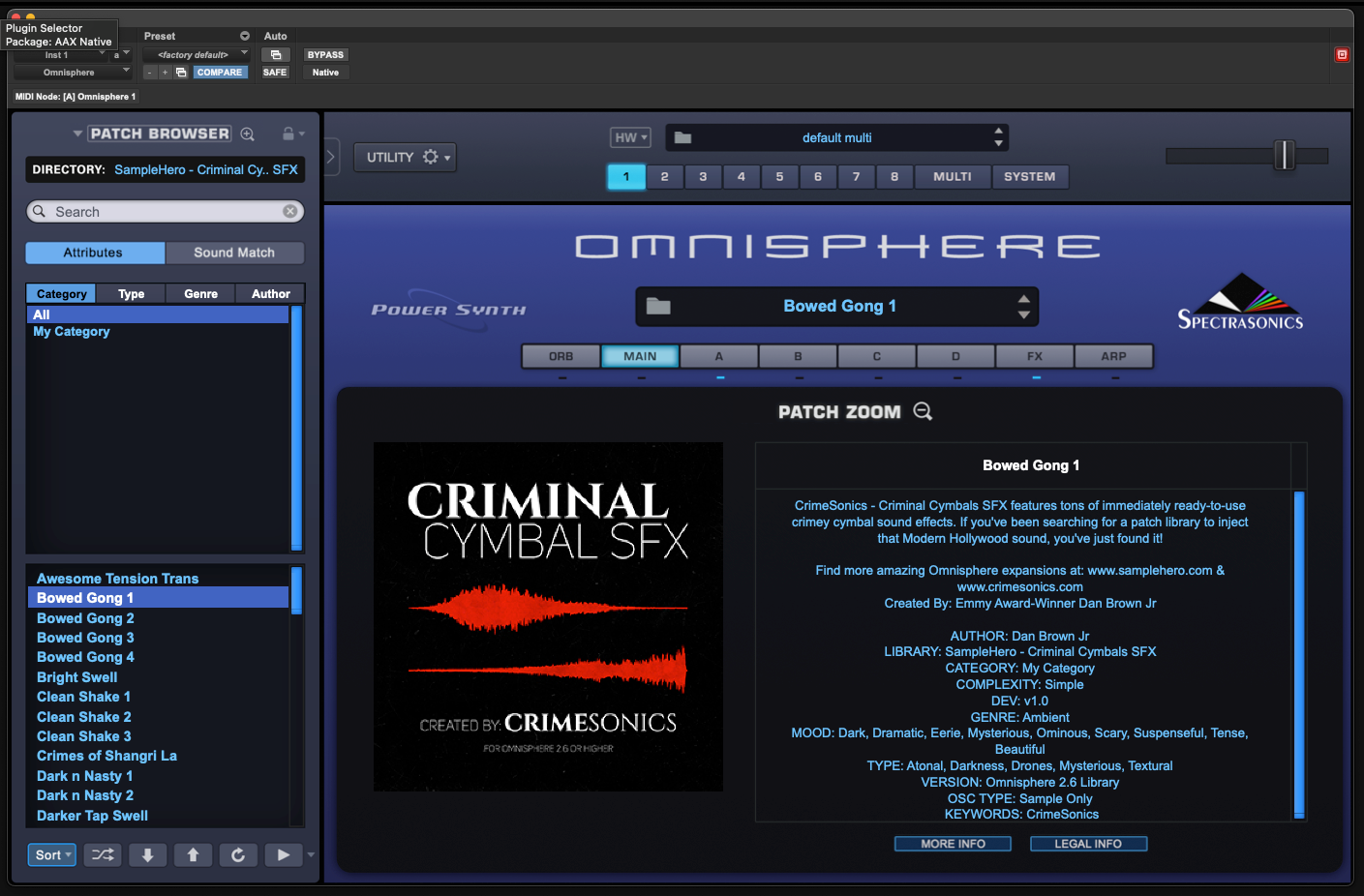Click the multi folder icon beside default multi
Image resolution: width=1364 pixels, height=896 pixels.
682,137
